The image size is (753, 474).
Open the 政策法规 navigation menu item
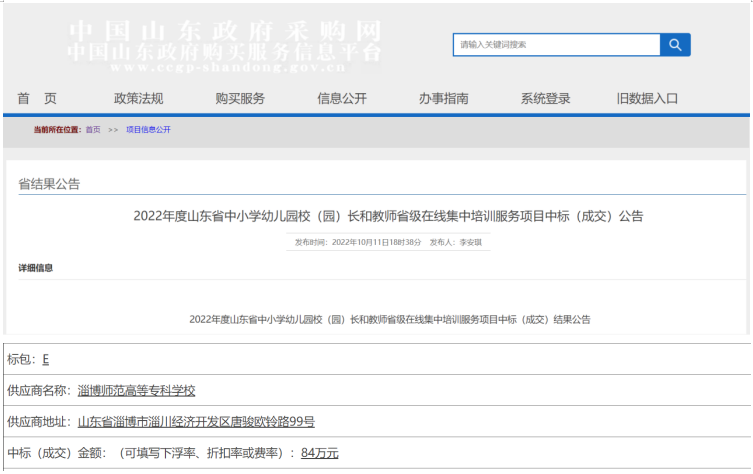tap(139, 98)
